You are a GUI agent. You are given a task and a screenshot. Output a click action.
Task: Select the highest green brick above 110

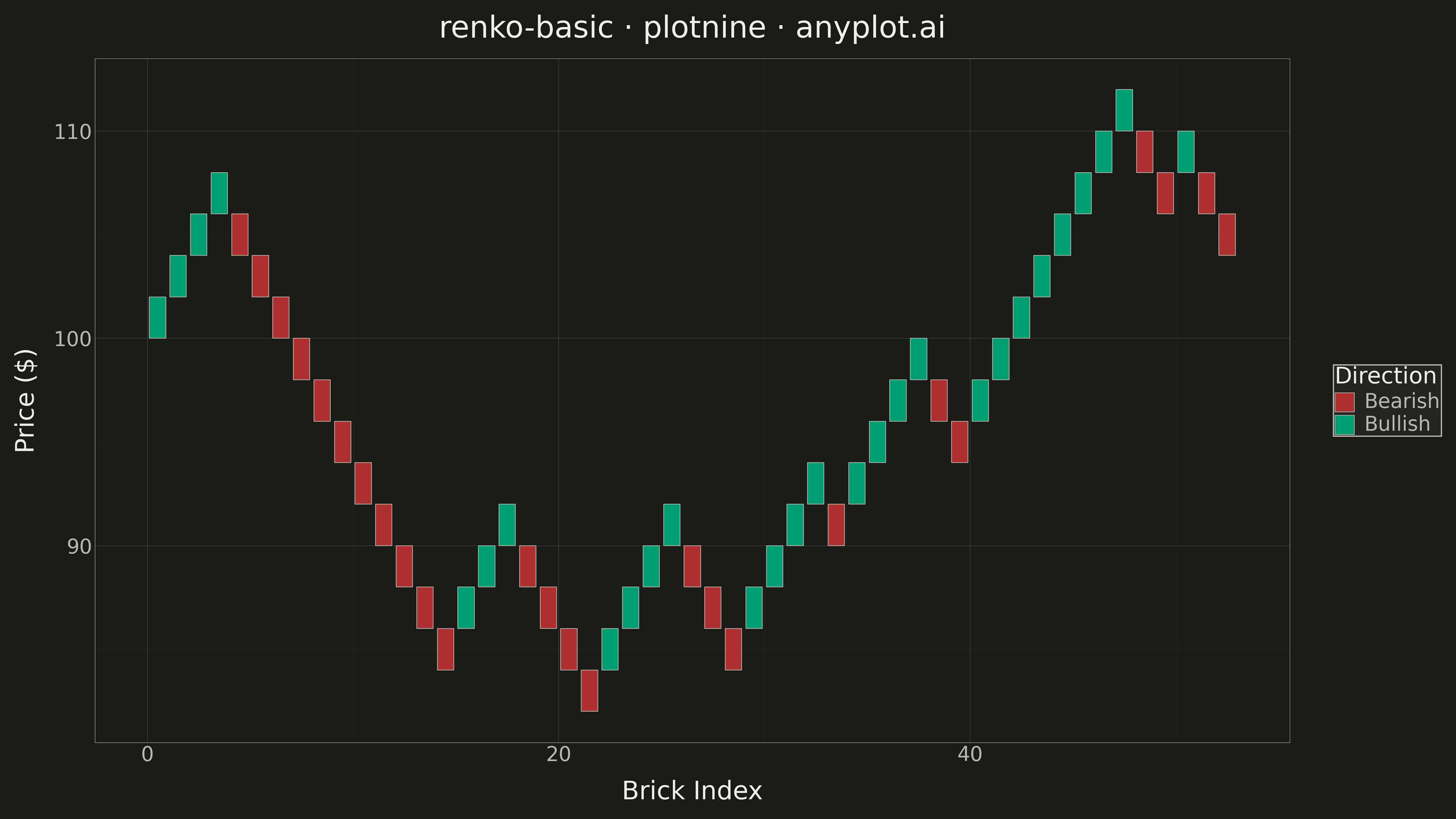pos(1124,110)
